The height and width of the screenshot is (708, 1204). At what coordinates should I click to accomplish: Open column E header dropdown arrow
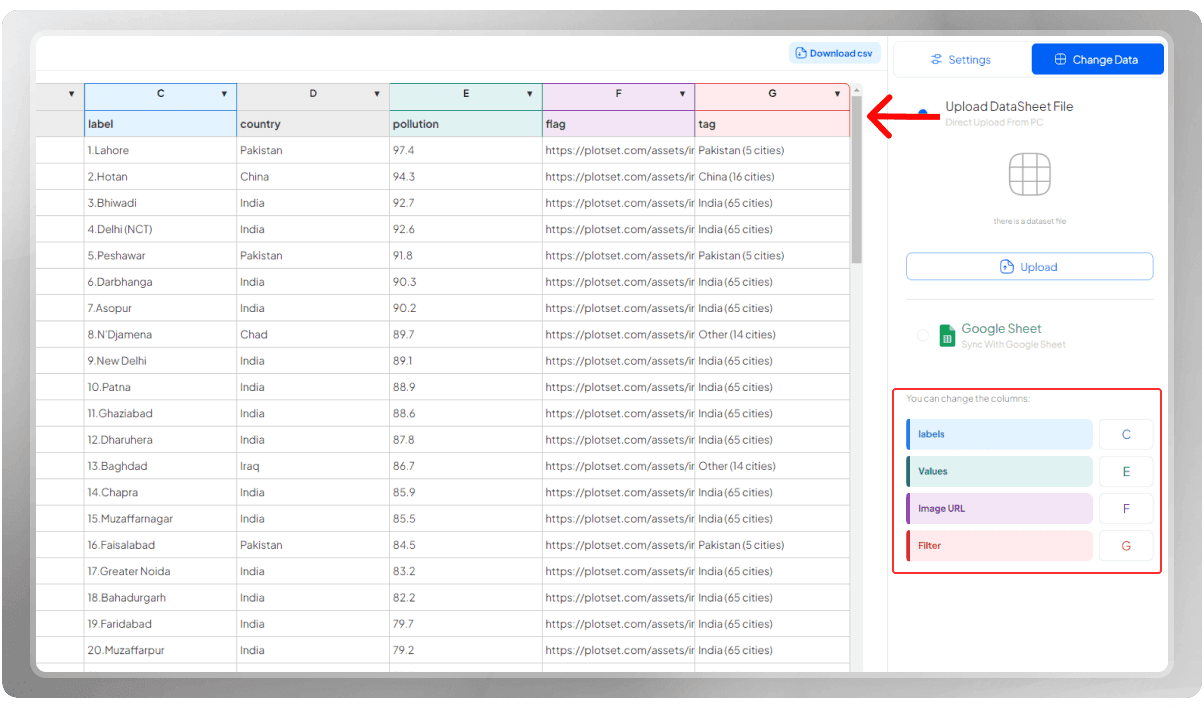pos(529,94)
